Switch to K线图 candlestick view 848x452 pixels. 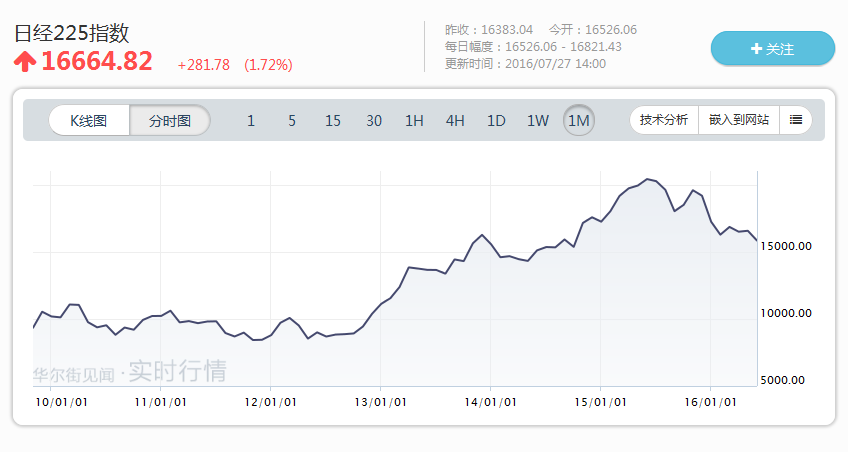pyautogui.click(x=88, y=120)
